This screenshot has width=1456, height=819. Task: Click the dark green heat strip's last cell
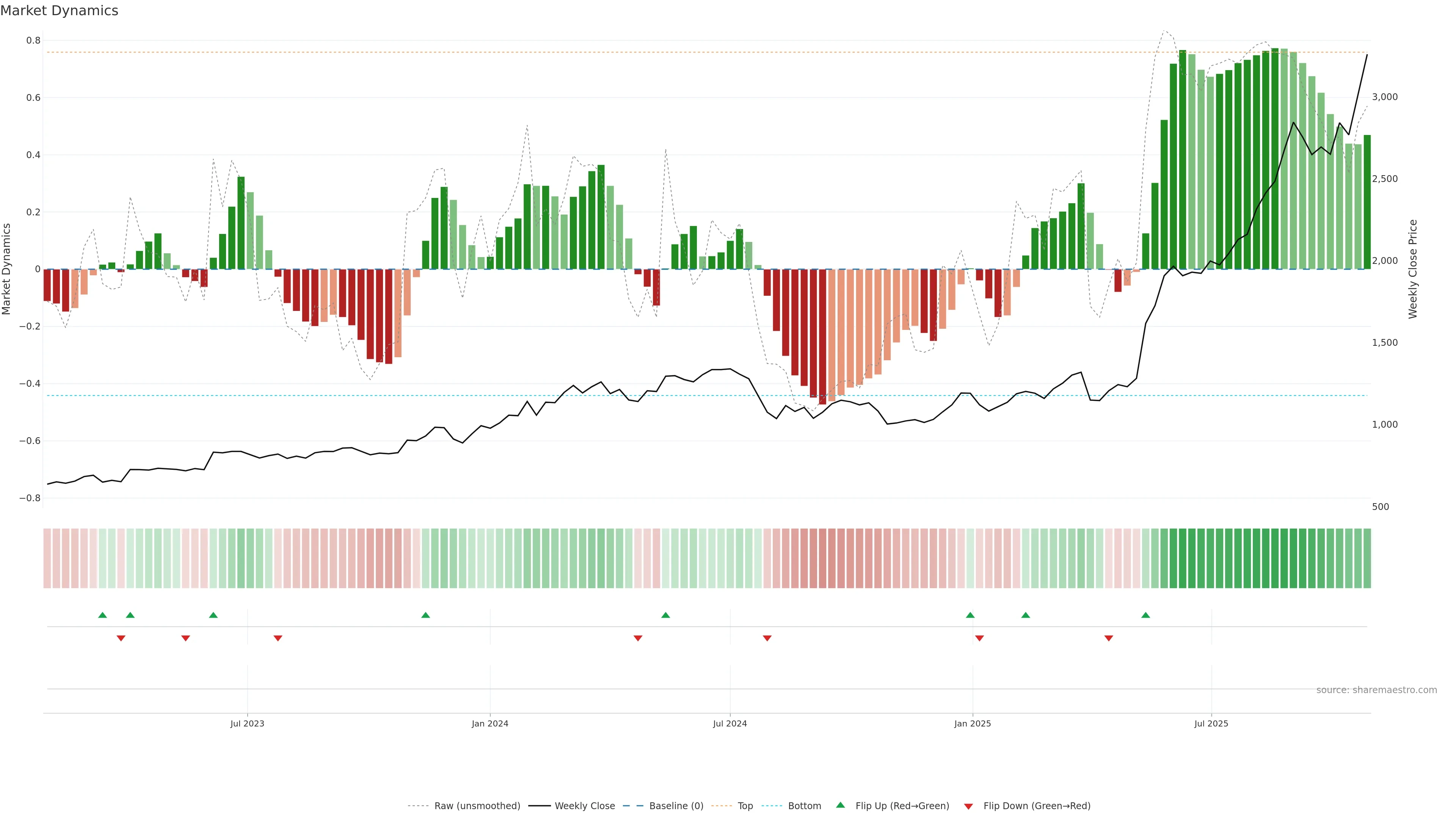click(x=1367, y=558)
